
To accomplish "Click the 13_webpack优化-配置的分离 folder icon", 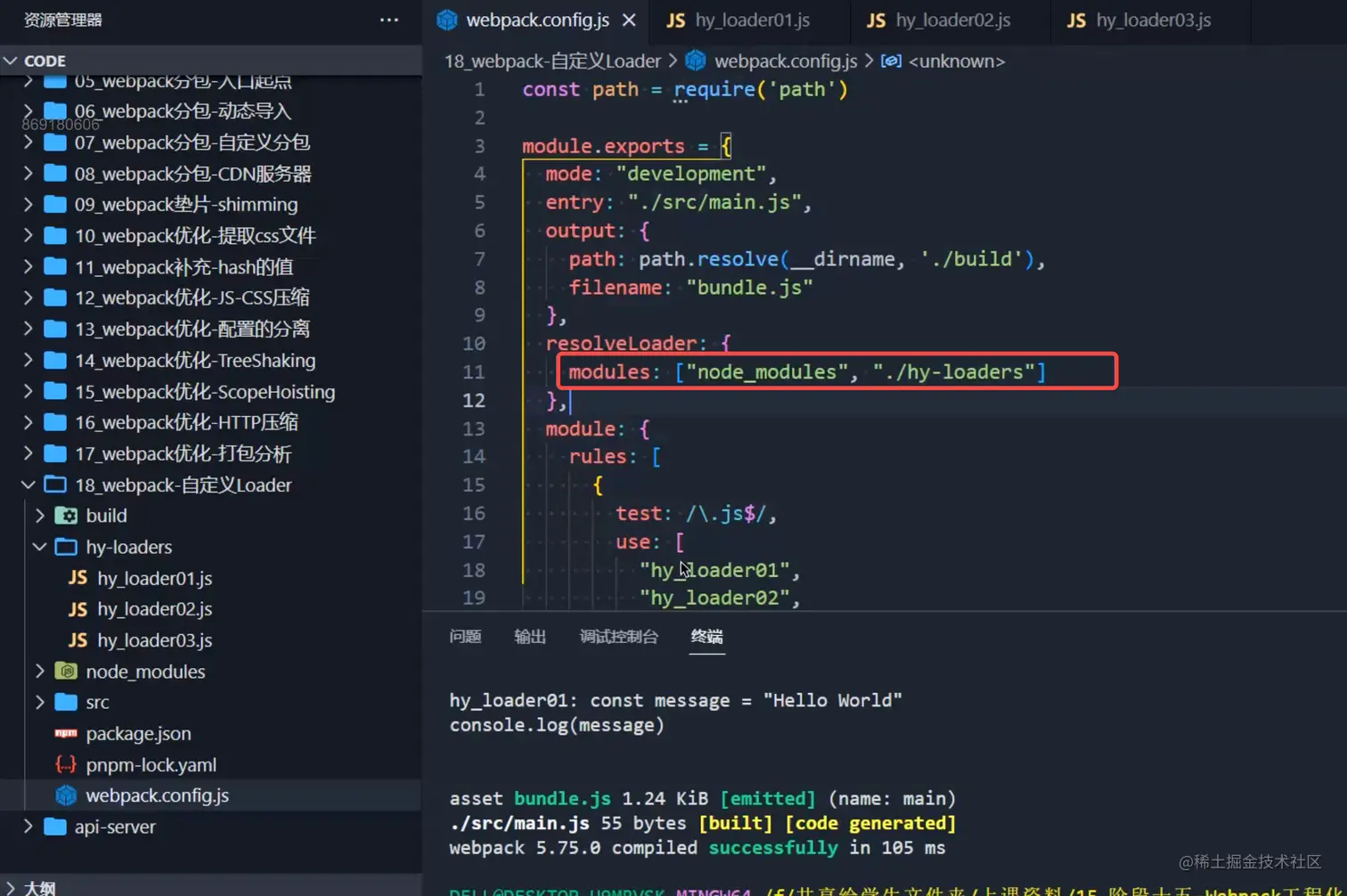I will 55,329.
